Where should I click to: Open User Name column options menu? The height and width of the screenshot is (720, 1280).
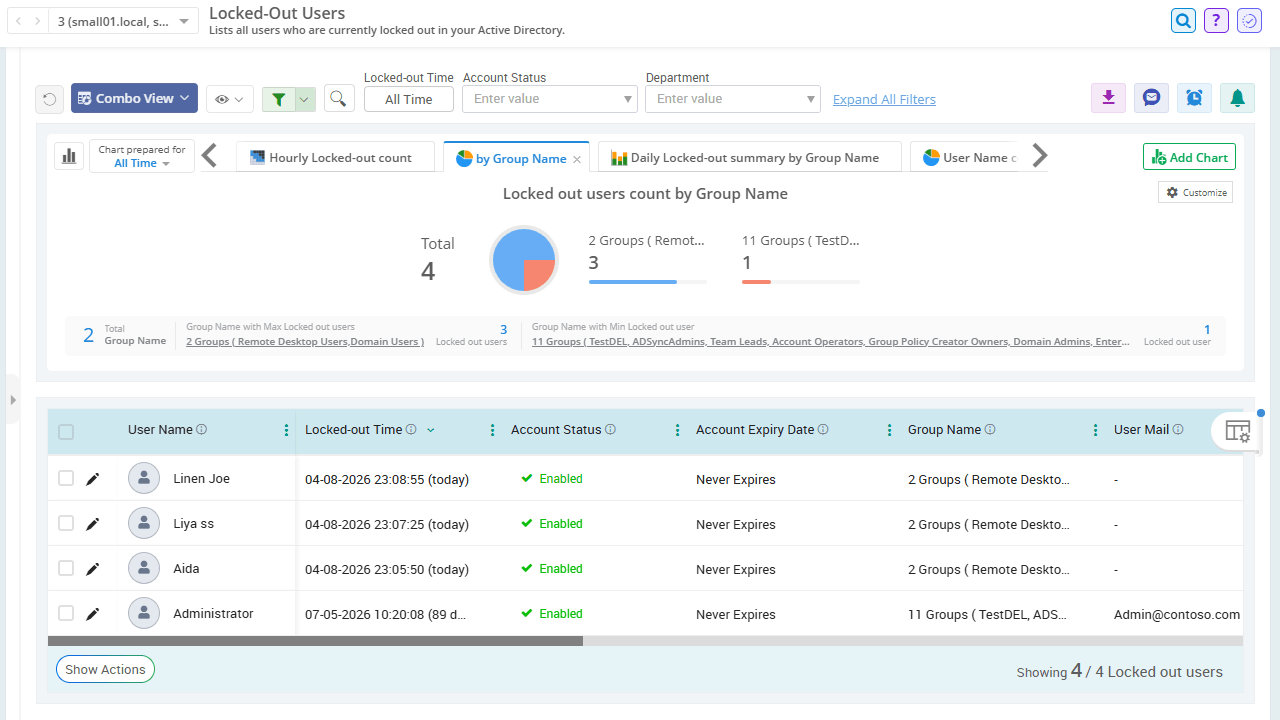pyautogui.click(x=287, y=430)
